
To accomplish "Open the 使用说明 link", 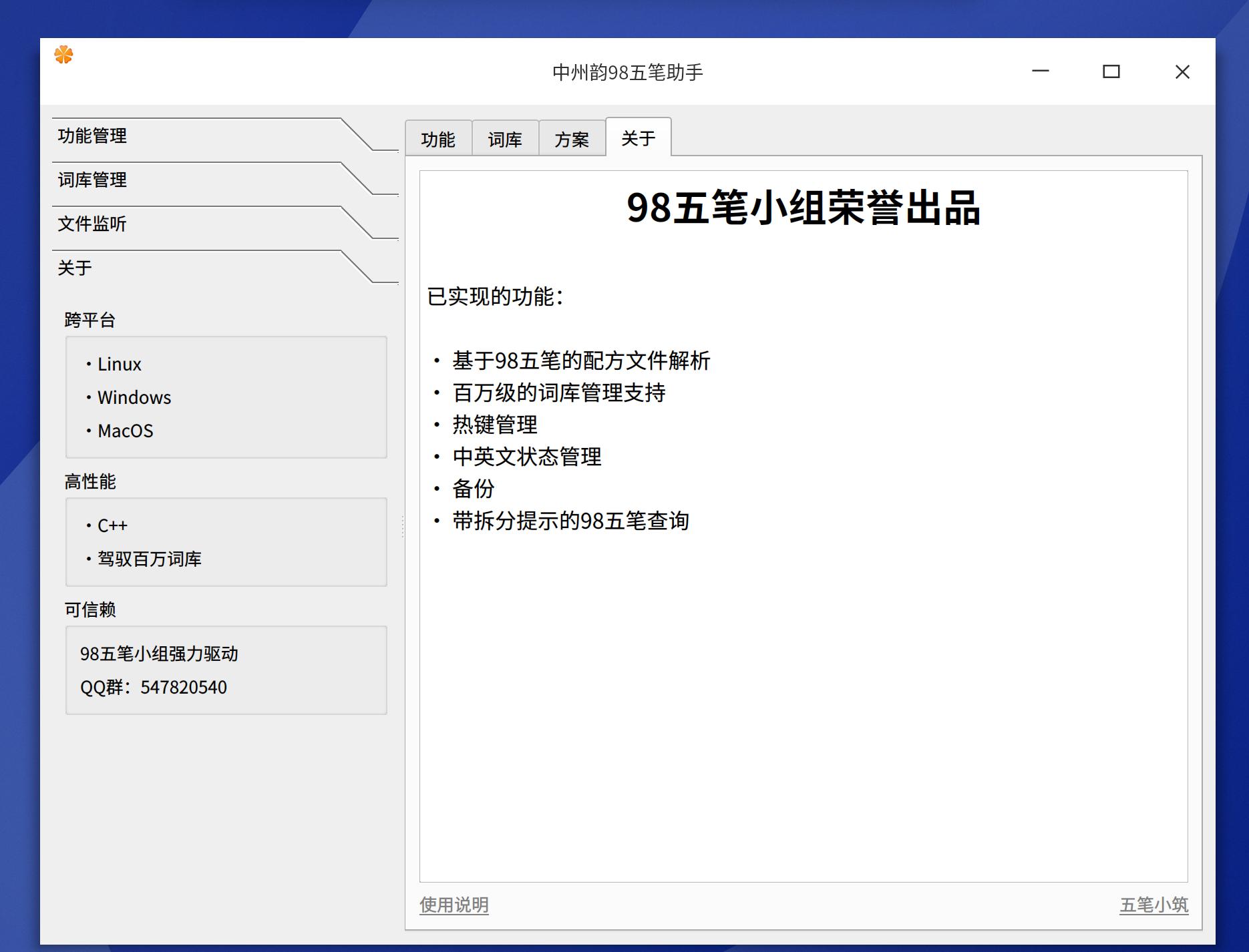I will pos(454,905).
